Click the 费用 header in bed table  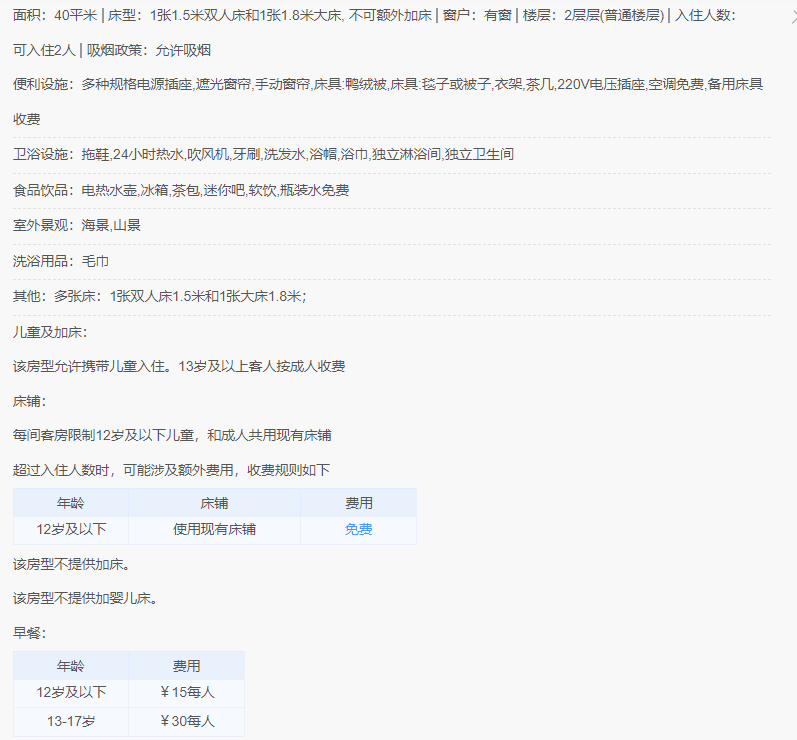pos(358,503)
